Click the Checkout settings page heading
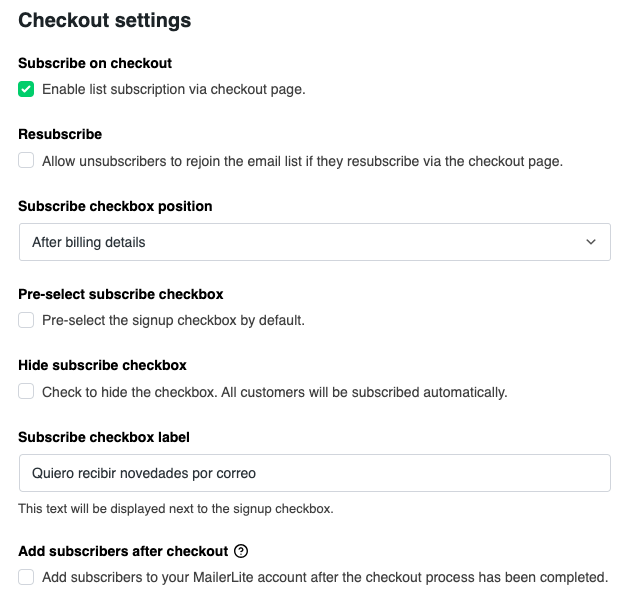 point(104,20)
